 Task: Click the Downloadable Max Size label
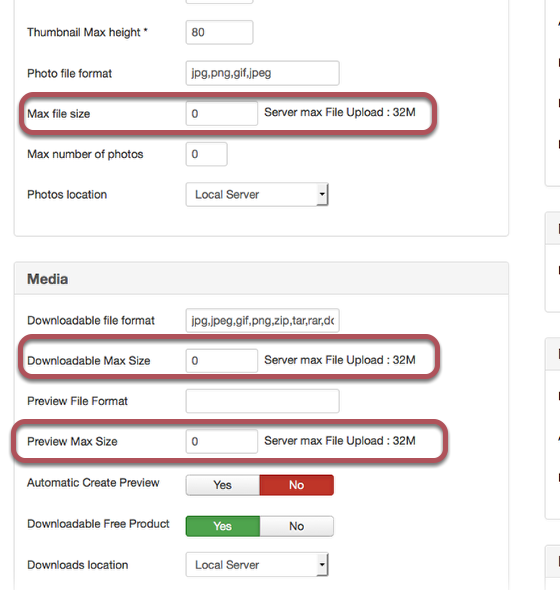[x=88, y=361]
